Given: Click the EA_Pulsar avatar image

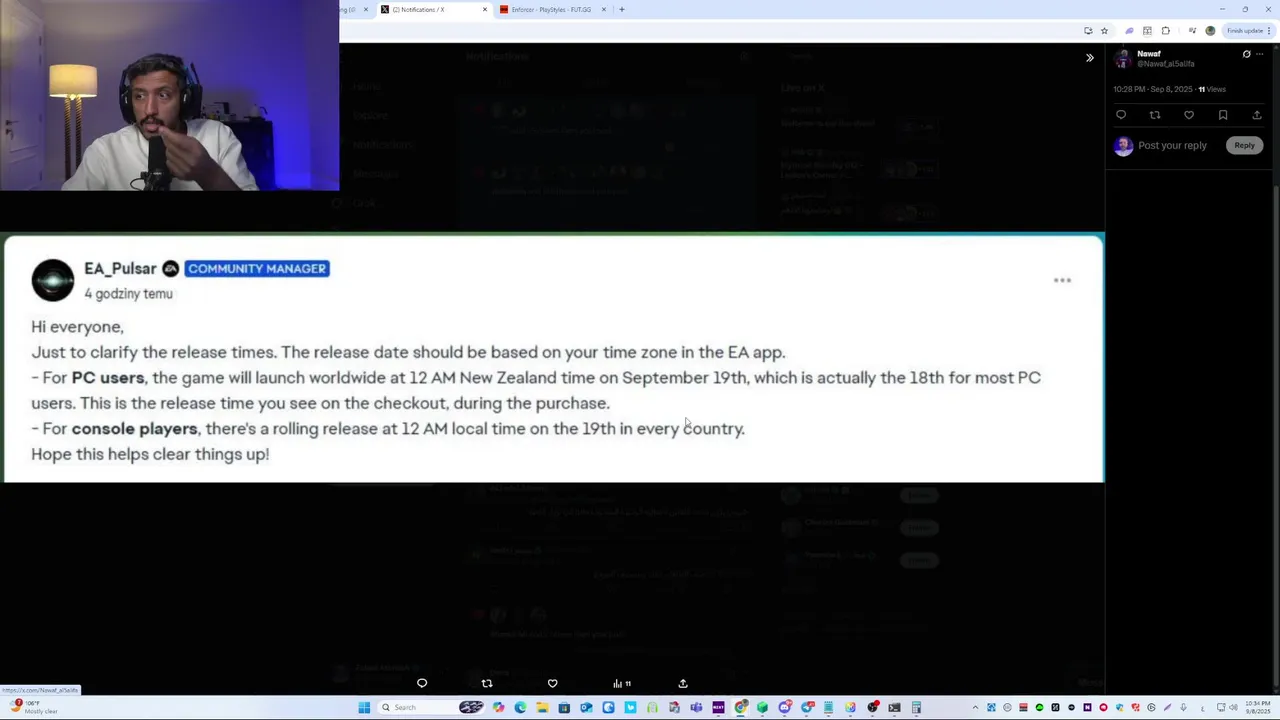Looking at the screenshot, I should [x=52, y=280].
